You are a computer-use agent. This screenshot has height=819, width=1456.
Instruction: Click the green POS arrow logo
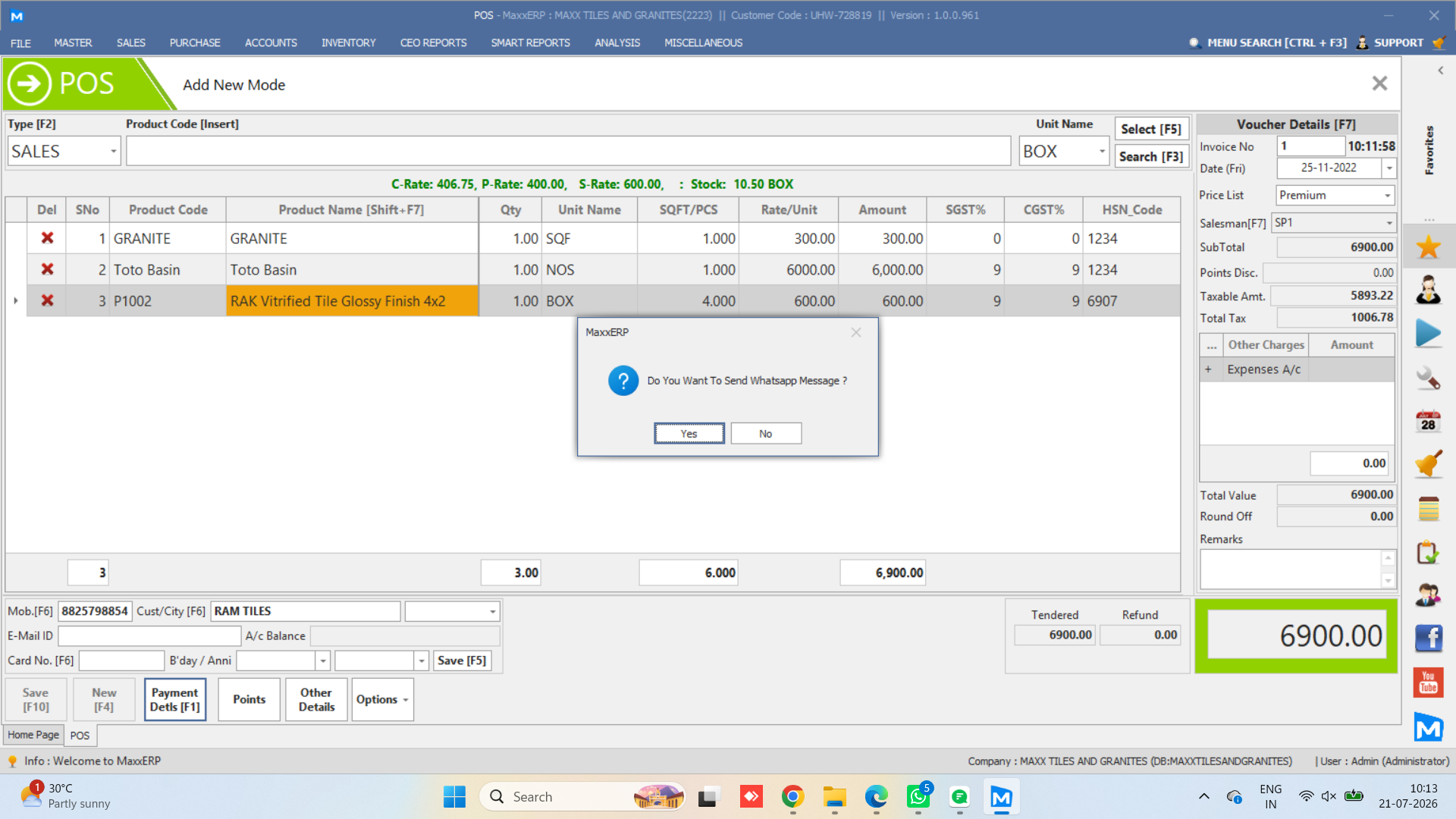pyautogui.click(x=30, y=83)
